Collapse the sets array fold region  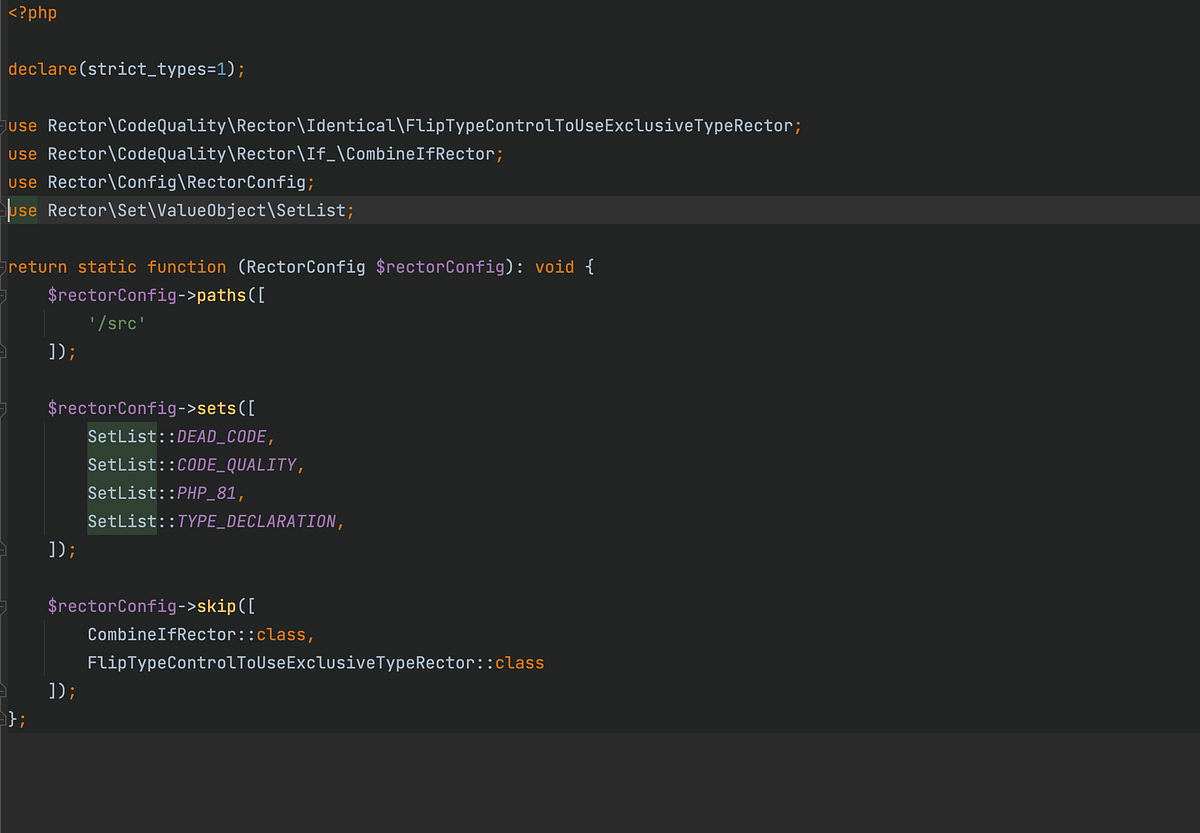point(5,408)
